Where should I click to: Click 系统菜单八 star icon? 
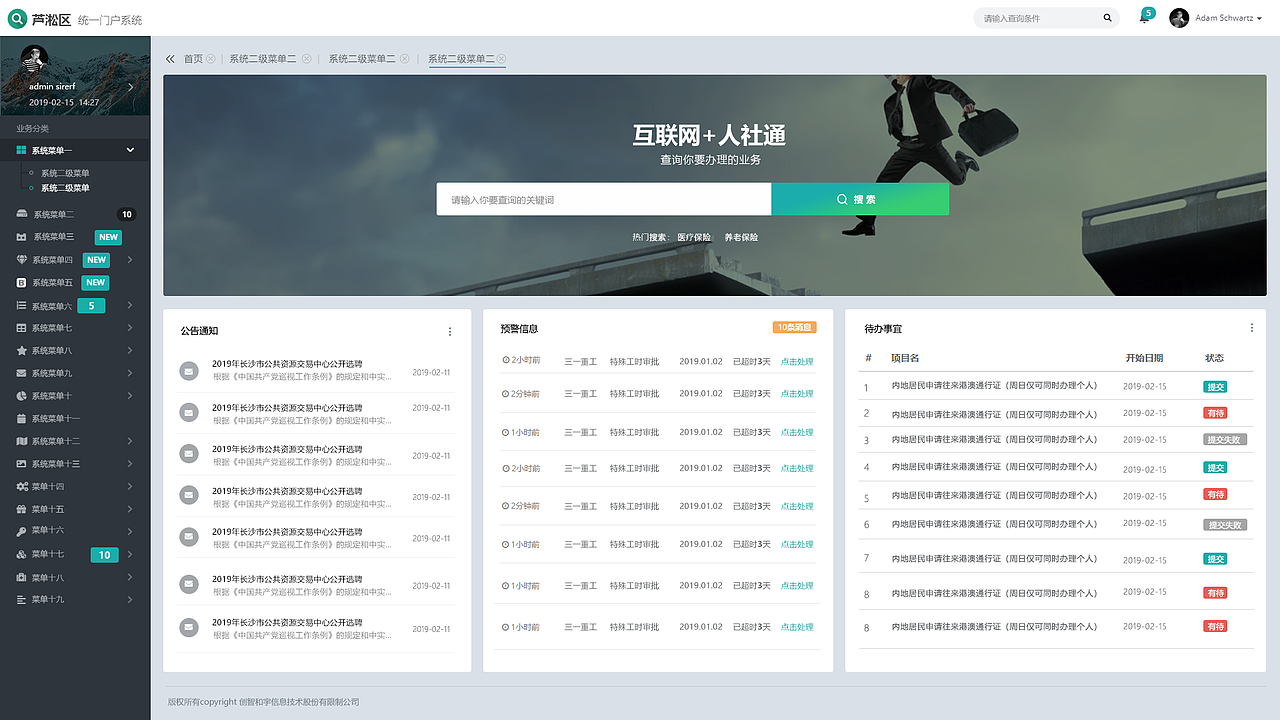[x=21, y=351]
